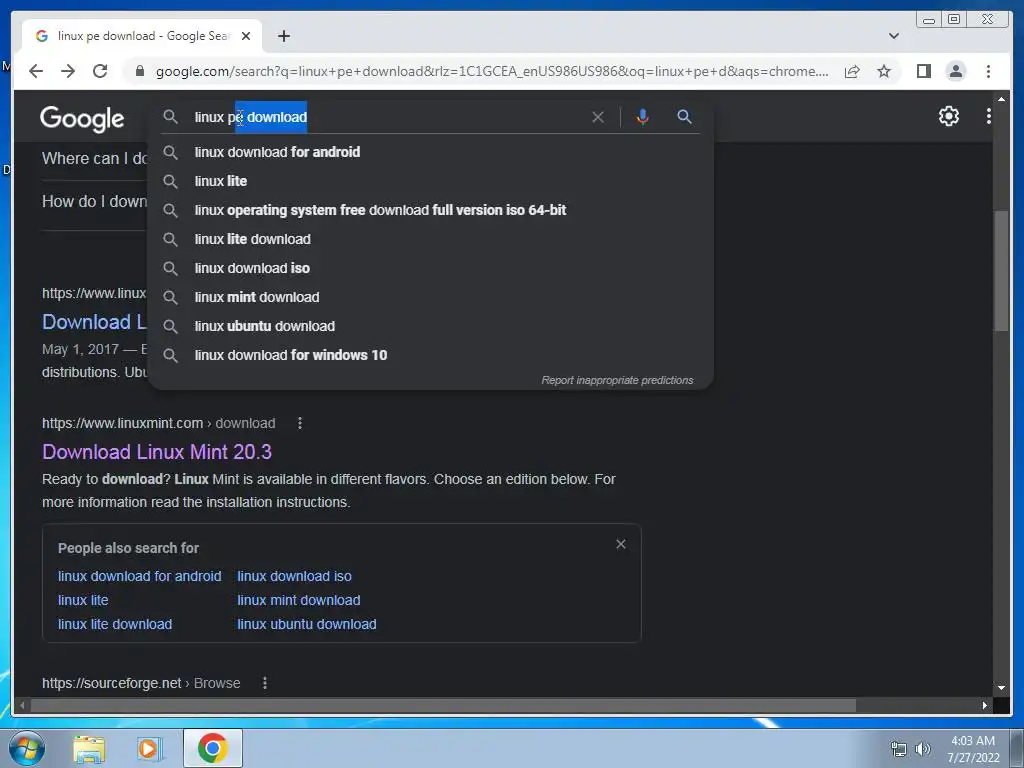Launch Windows Media Player from taskbar
Viewport: 1024px width, 768px height.
tap(150, 748)
